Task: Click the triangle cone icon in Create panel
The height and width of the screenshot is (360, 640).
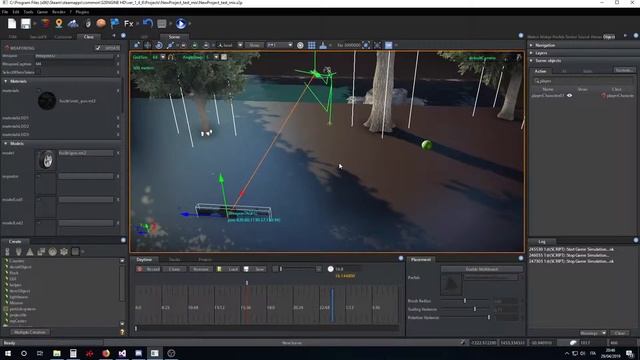Action: 30,252
